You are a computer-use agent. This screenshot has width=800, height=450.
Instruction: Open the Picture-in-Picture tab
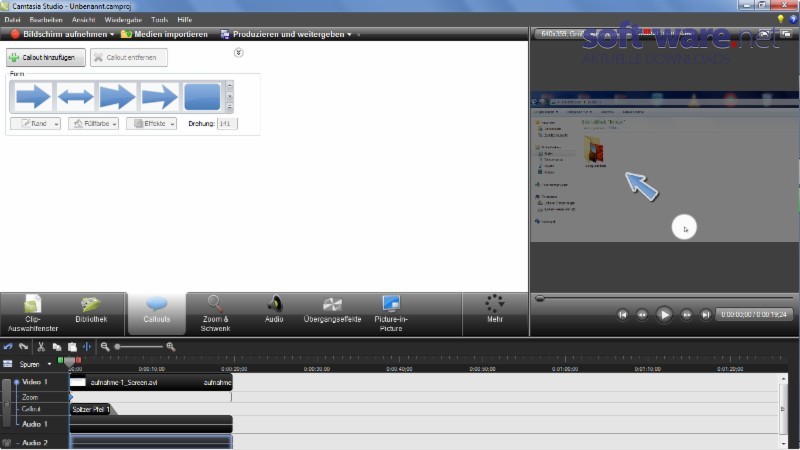coord(391,314)
